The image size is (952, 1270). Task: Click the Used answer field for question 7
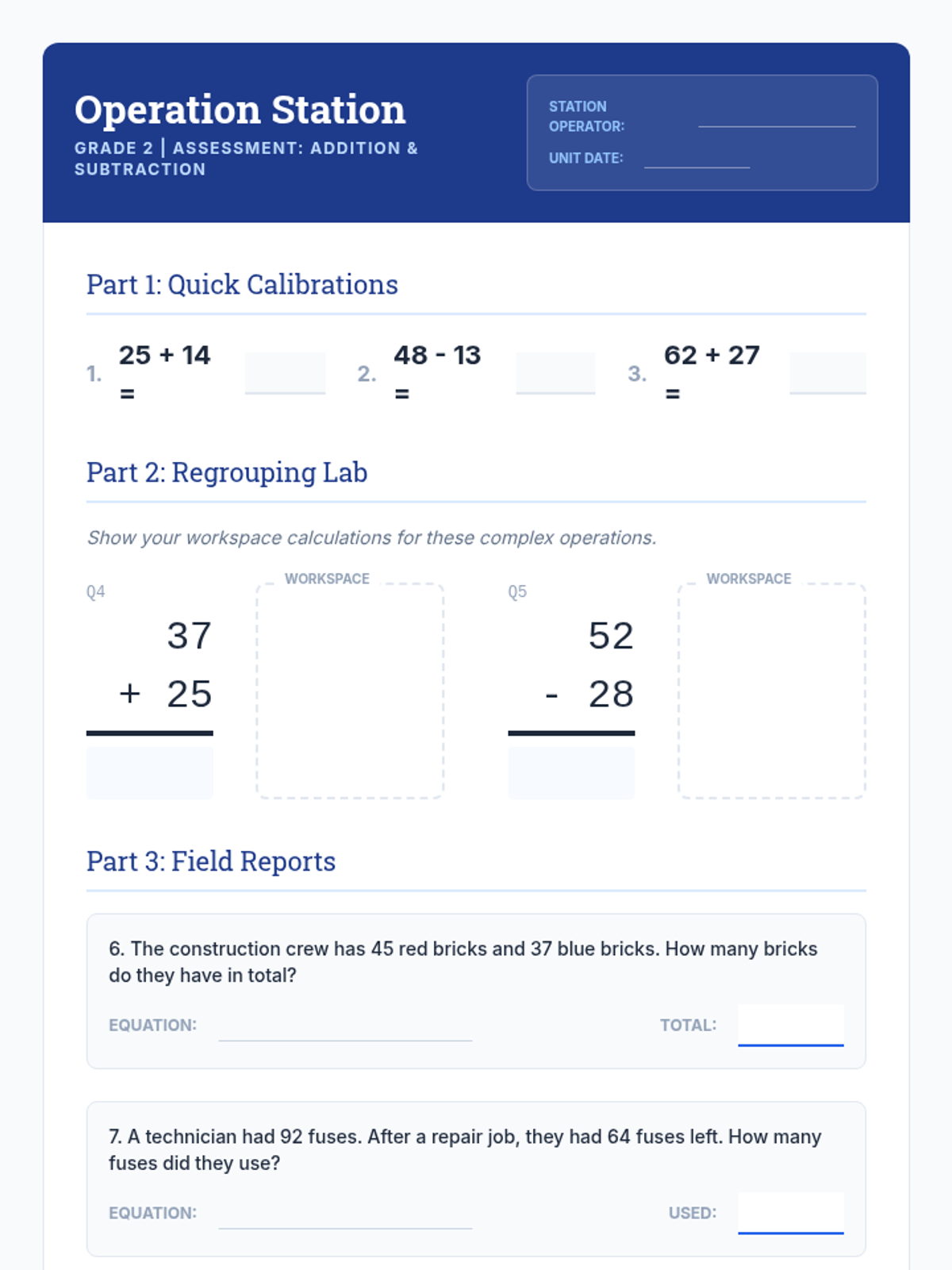(x=791, y=1213)
